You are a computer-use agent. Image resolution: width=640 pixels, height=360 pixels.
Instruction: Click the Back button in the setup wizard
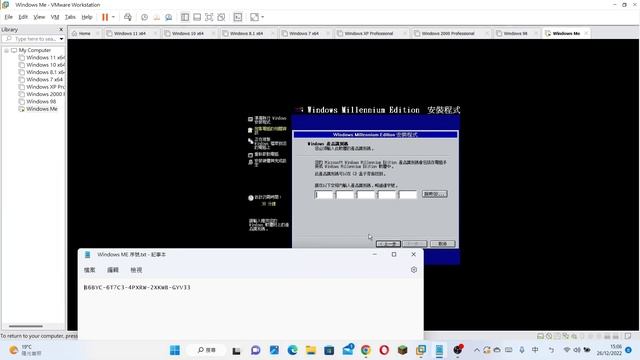tap(388, 244)
